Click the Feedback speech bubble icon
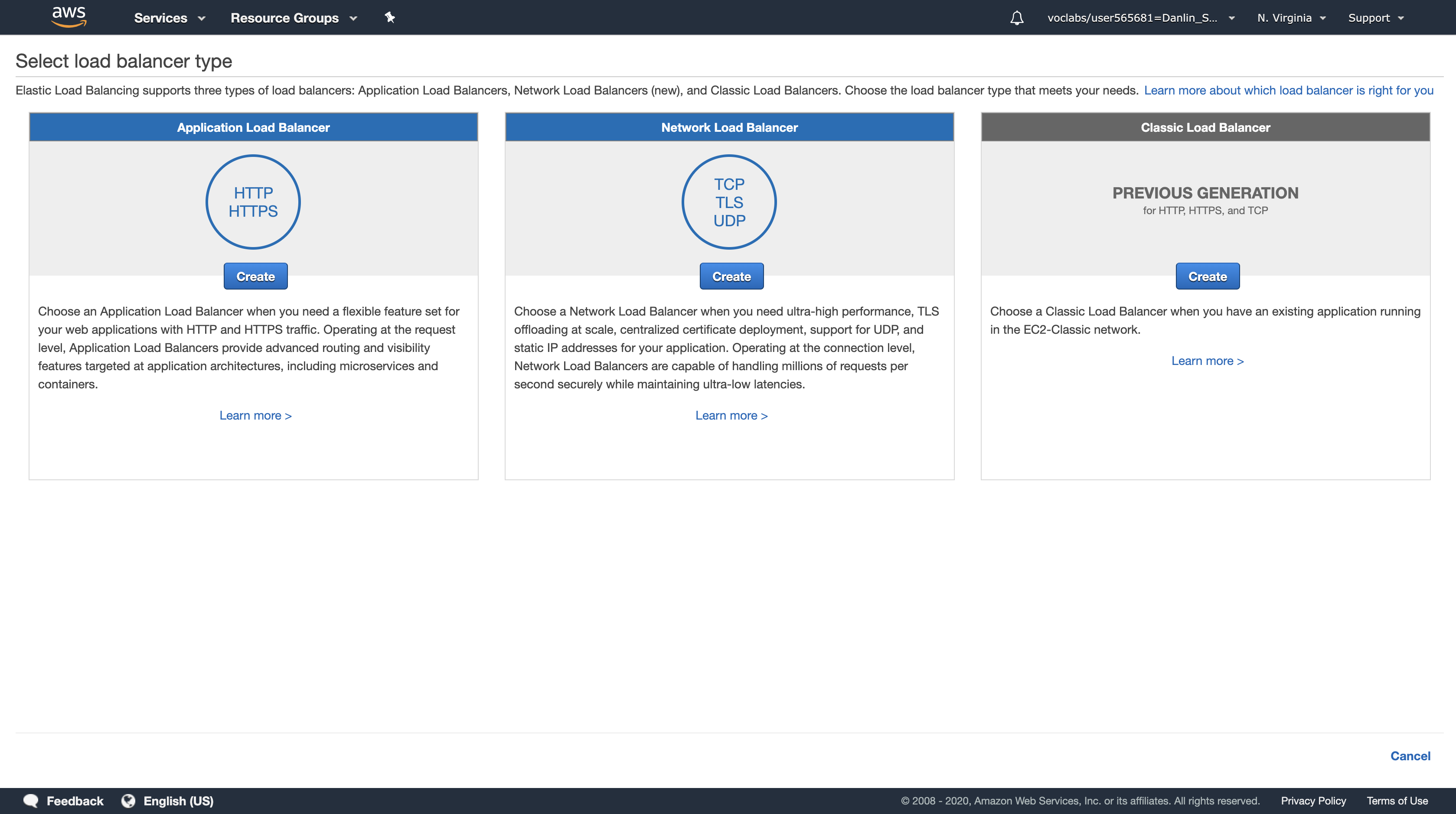This screenshot has width=1456, height=814. pyautogui.click(x=31, y=801)
